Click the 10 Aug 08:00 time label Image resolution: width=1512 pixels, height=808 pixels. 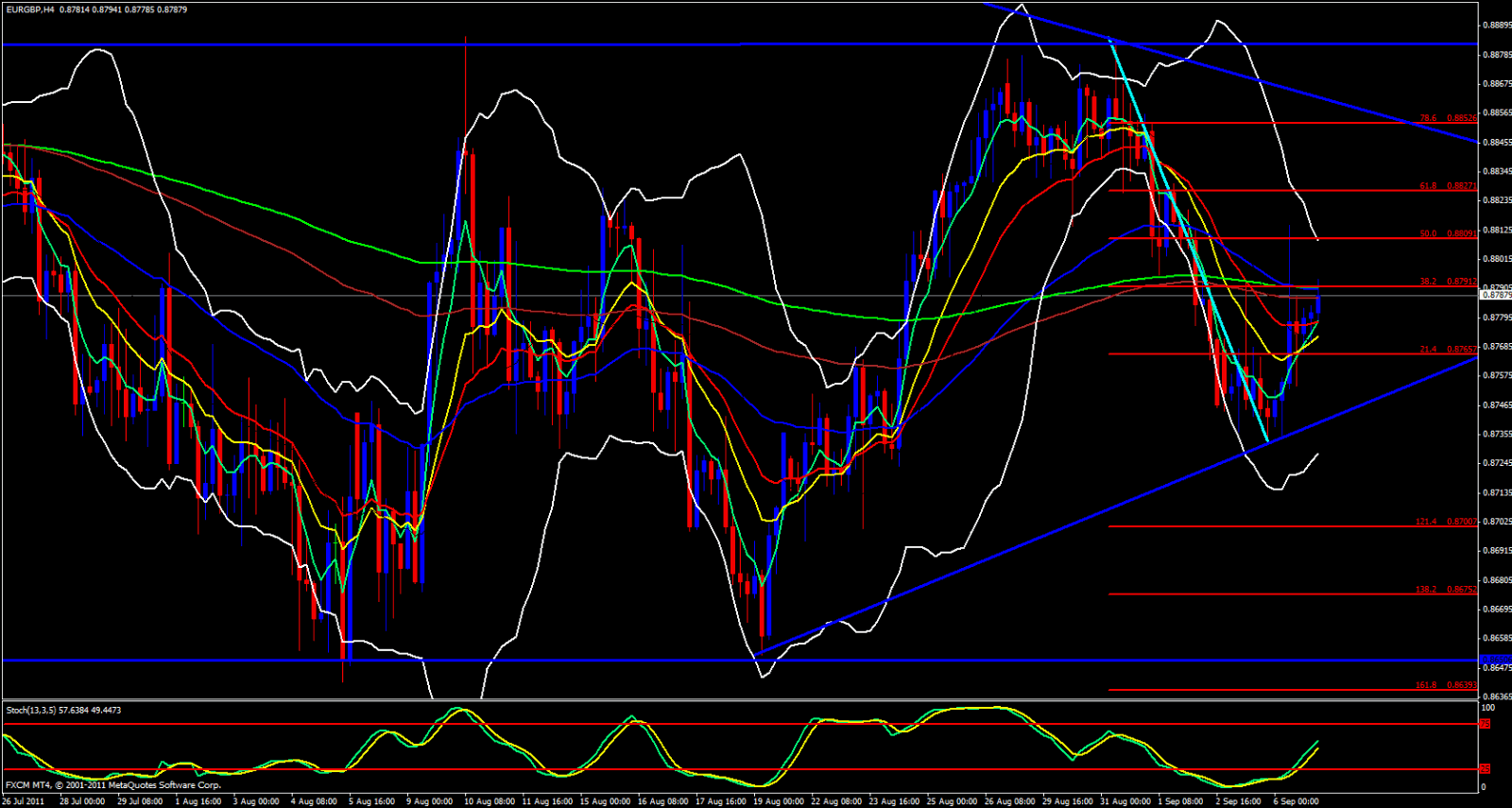(x=488, y=801)
